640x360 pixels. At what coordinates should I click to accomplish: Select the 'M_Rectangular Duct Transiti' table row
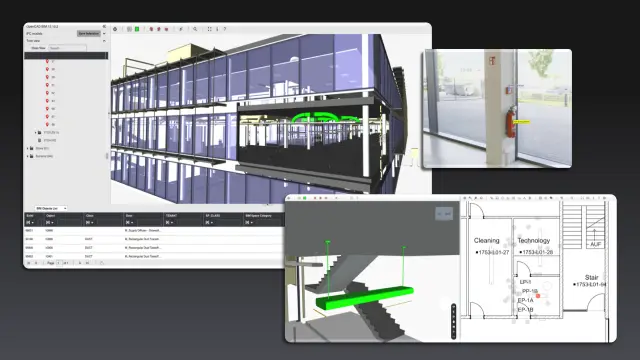tap(154, 239)
